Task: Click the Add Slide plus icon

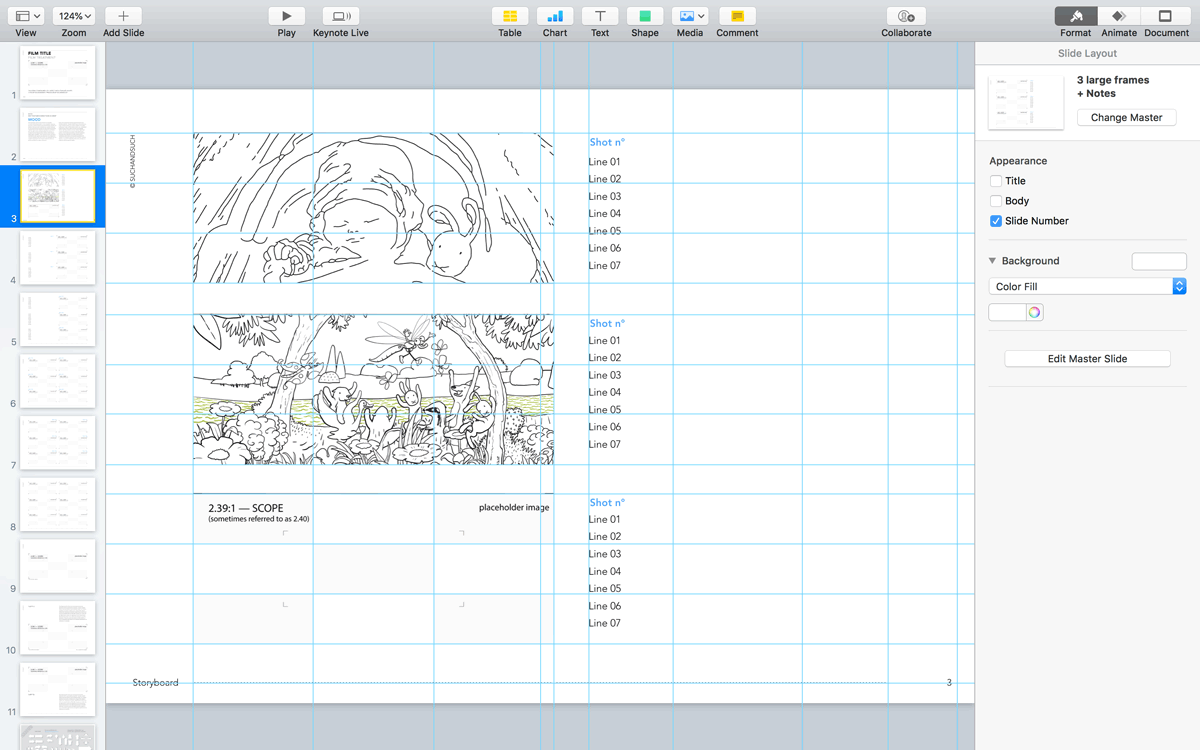Action: [123, 16]
